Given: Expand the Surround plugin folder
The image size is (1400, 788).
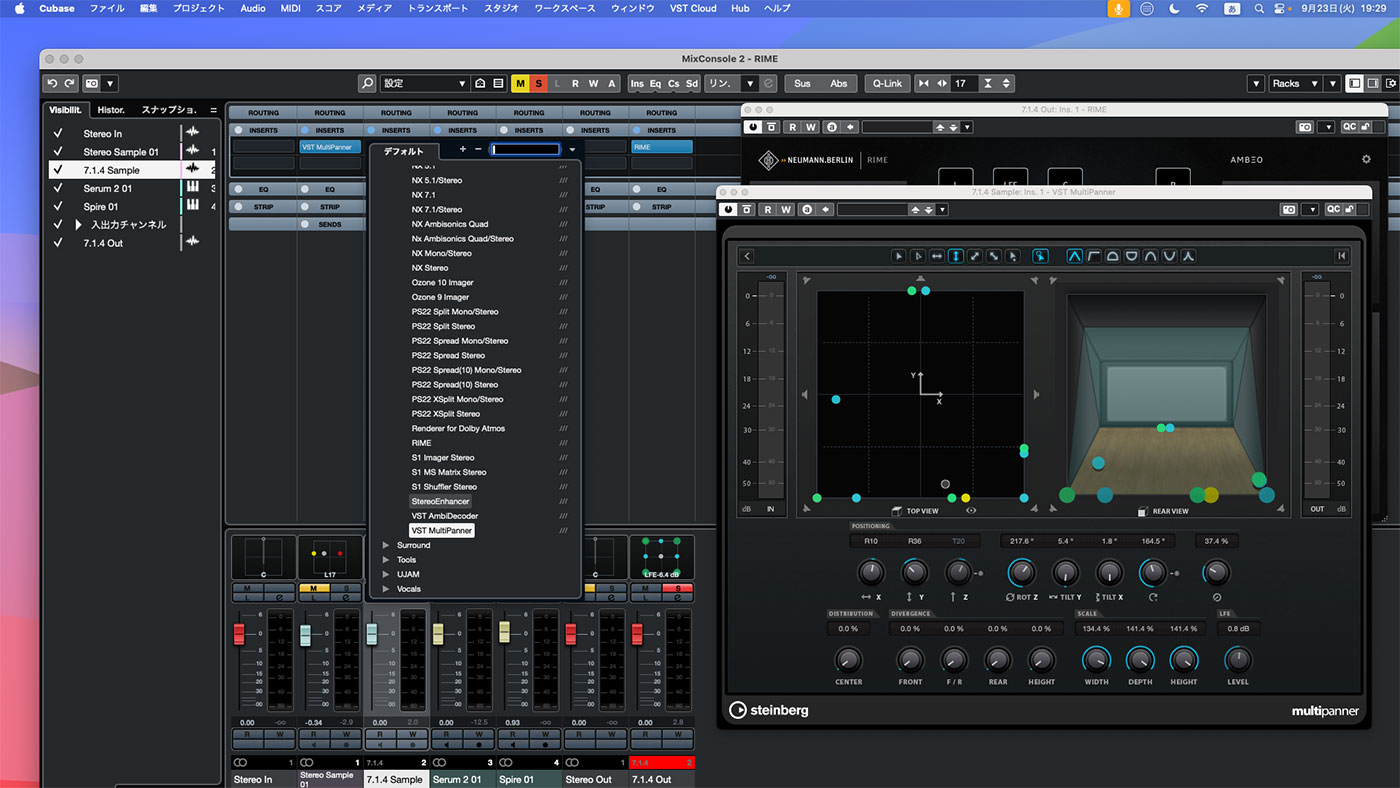Looking at the screenshot, I should [x=388, y=545].
